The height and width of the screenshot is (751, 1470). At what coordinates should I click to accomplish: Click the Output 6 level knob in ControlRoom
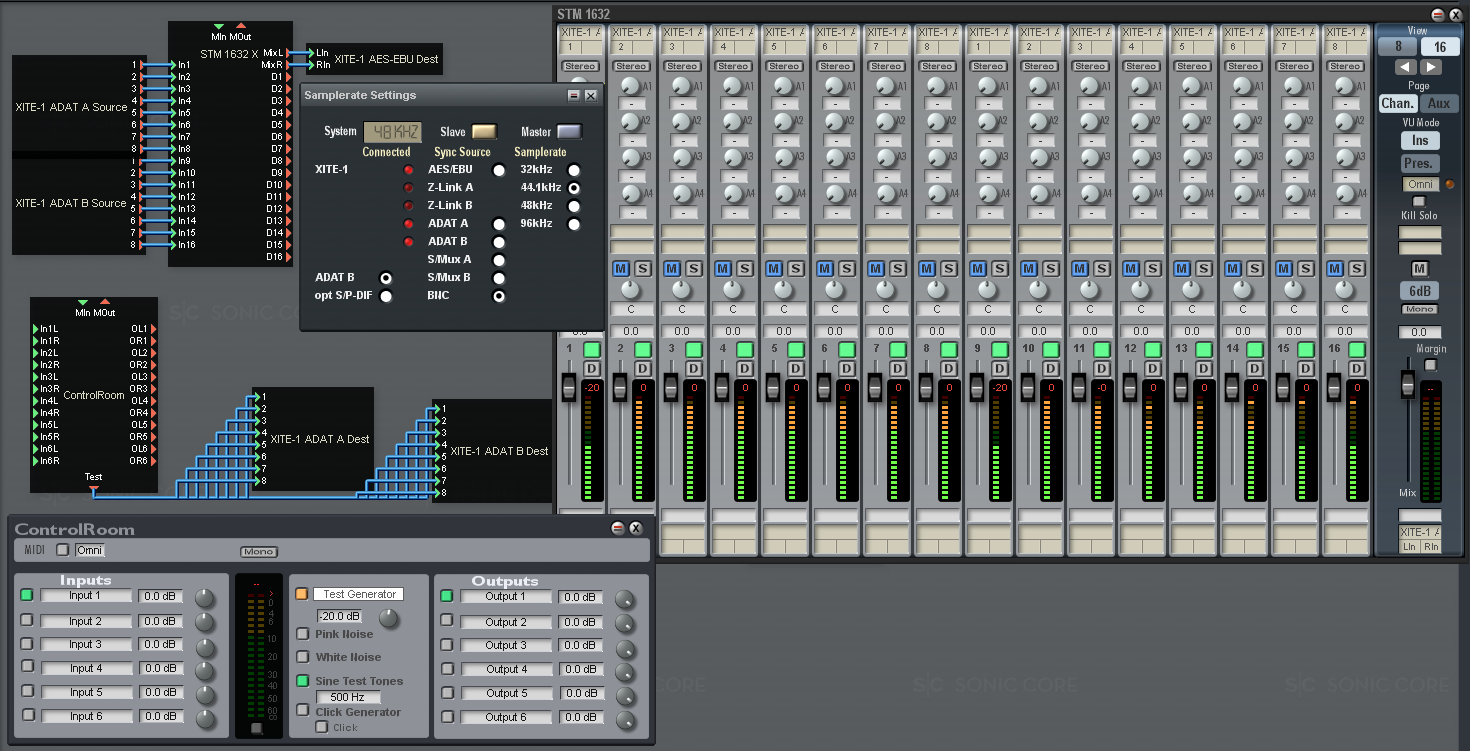coord(625,720)
